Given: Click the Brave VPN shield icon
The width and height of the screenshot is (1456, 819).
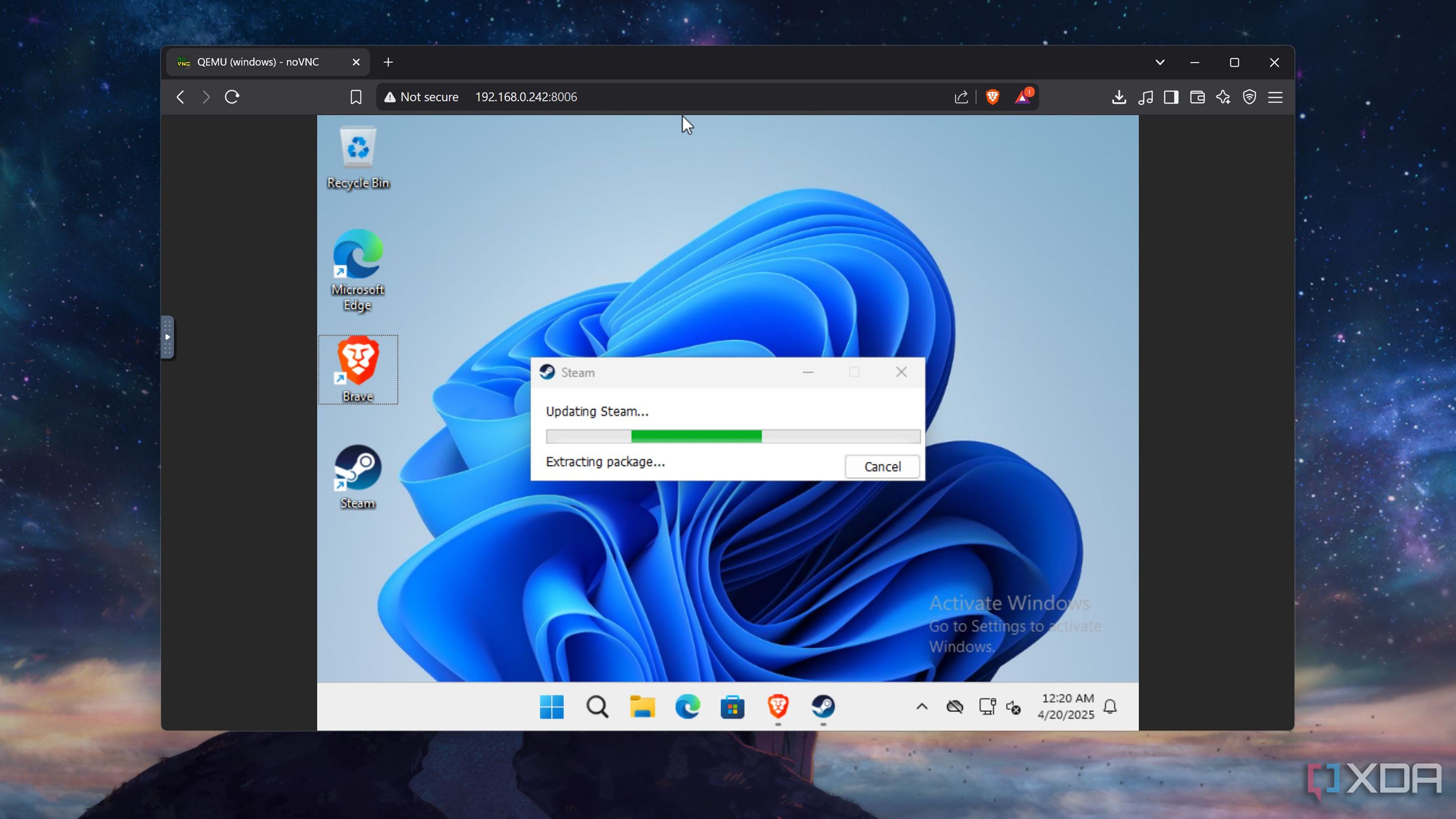Looking at the screenshot, I should [1249, 97].
